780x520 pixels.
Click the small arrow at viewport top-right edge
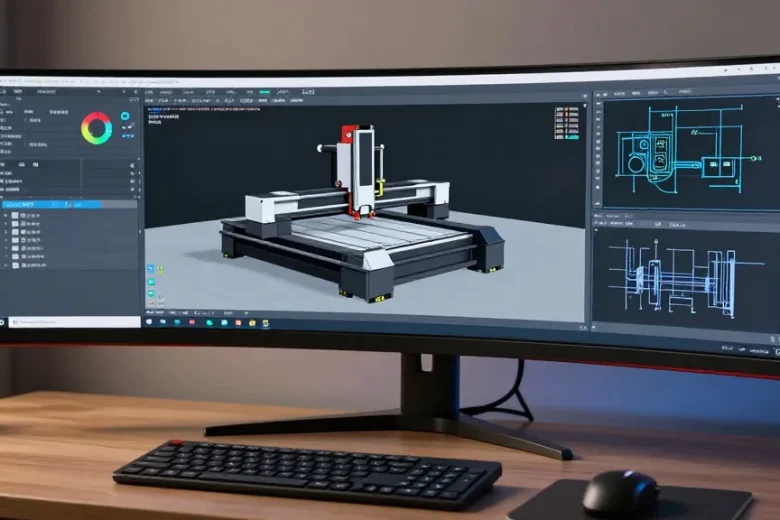[585, 105]
